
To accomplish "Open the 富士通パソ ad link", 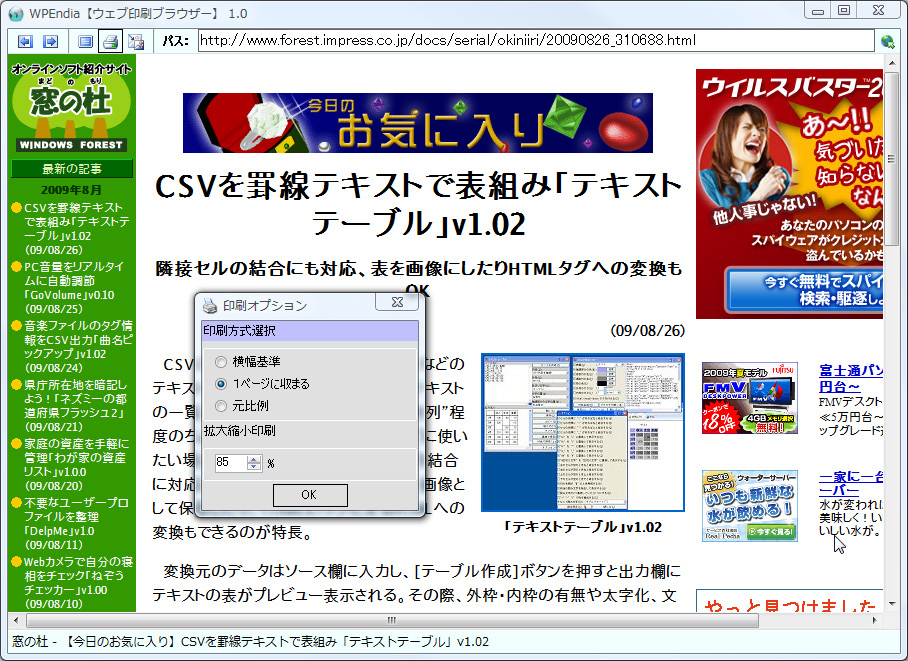I will pos(851,378).
